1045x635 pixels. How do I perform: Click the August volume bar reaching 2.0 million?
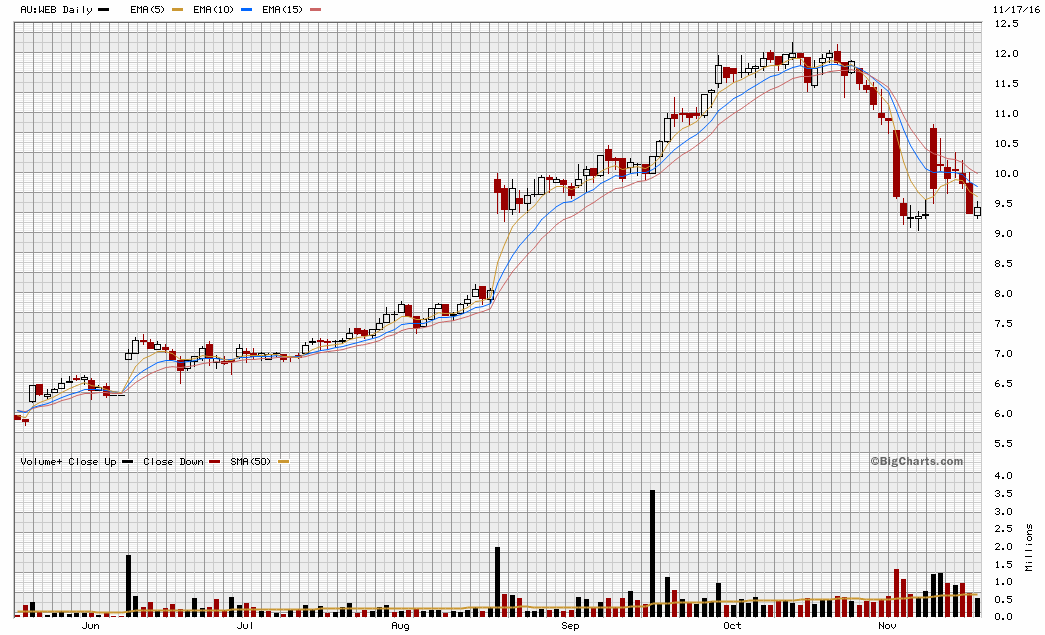497,582
